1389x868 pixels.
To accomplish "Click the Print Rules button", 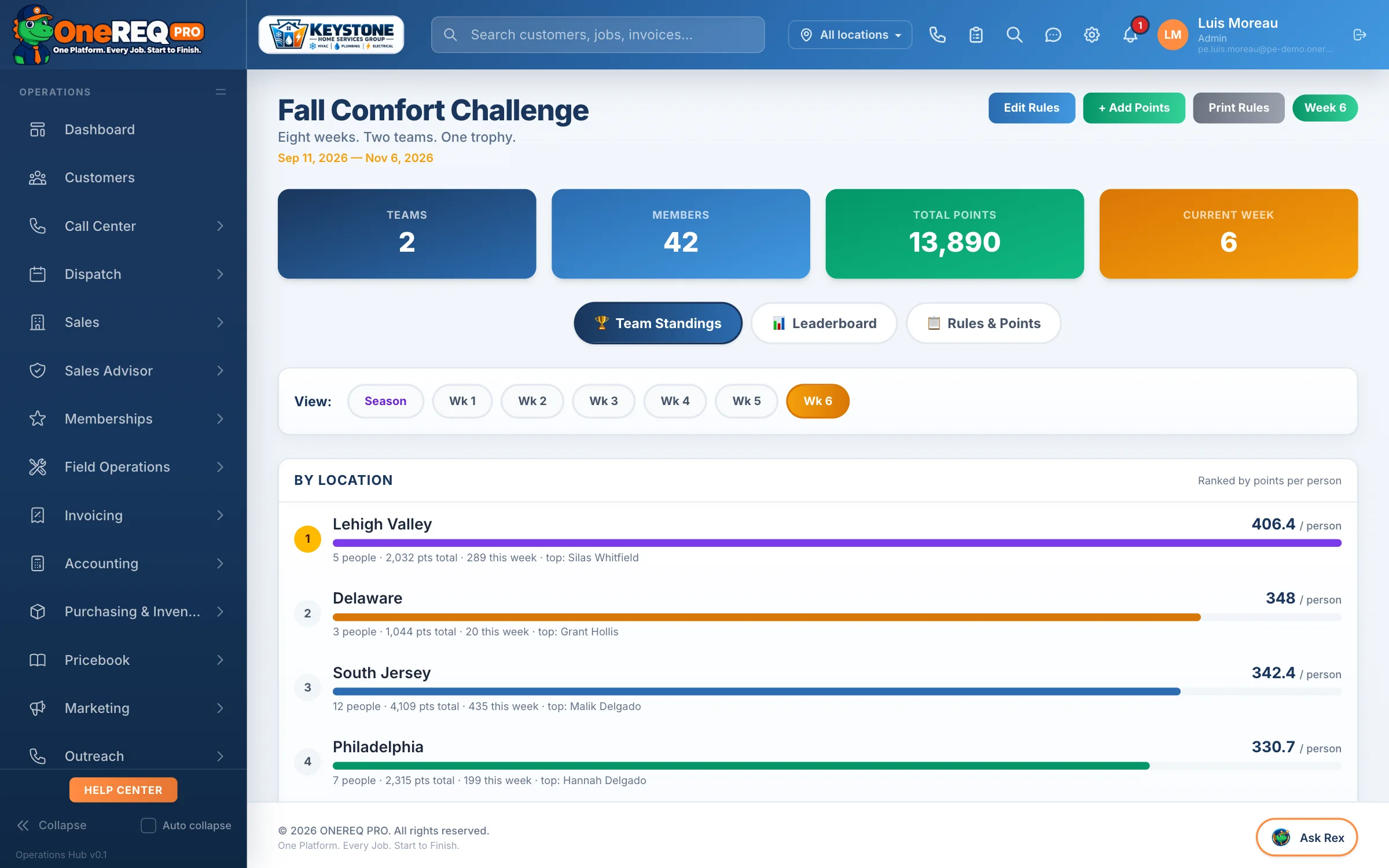I will tap(1239, 108).
